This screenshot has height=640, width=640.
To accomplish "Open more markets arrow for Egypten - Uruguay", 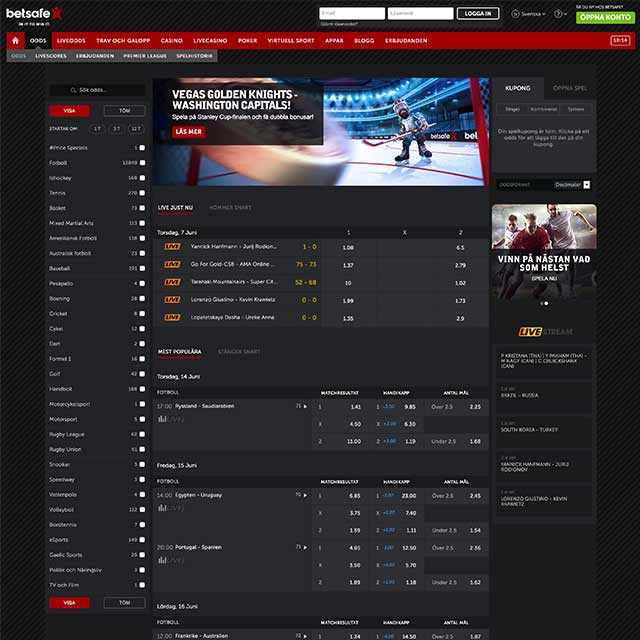I will (305, 496).
